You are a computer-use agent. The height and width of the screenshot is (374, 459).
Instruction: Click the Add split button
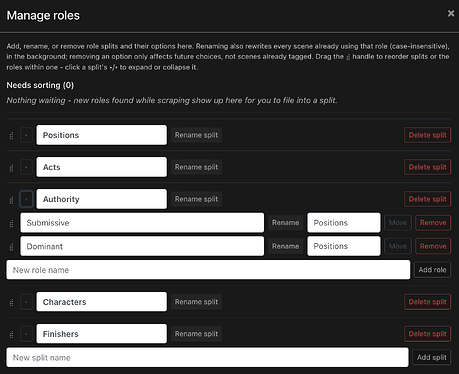432,357
